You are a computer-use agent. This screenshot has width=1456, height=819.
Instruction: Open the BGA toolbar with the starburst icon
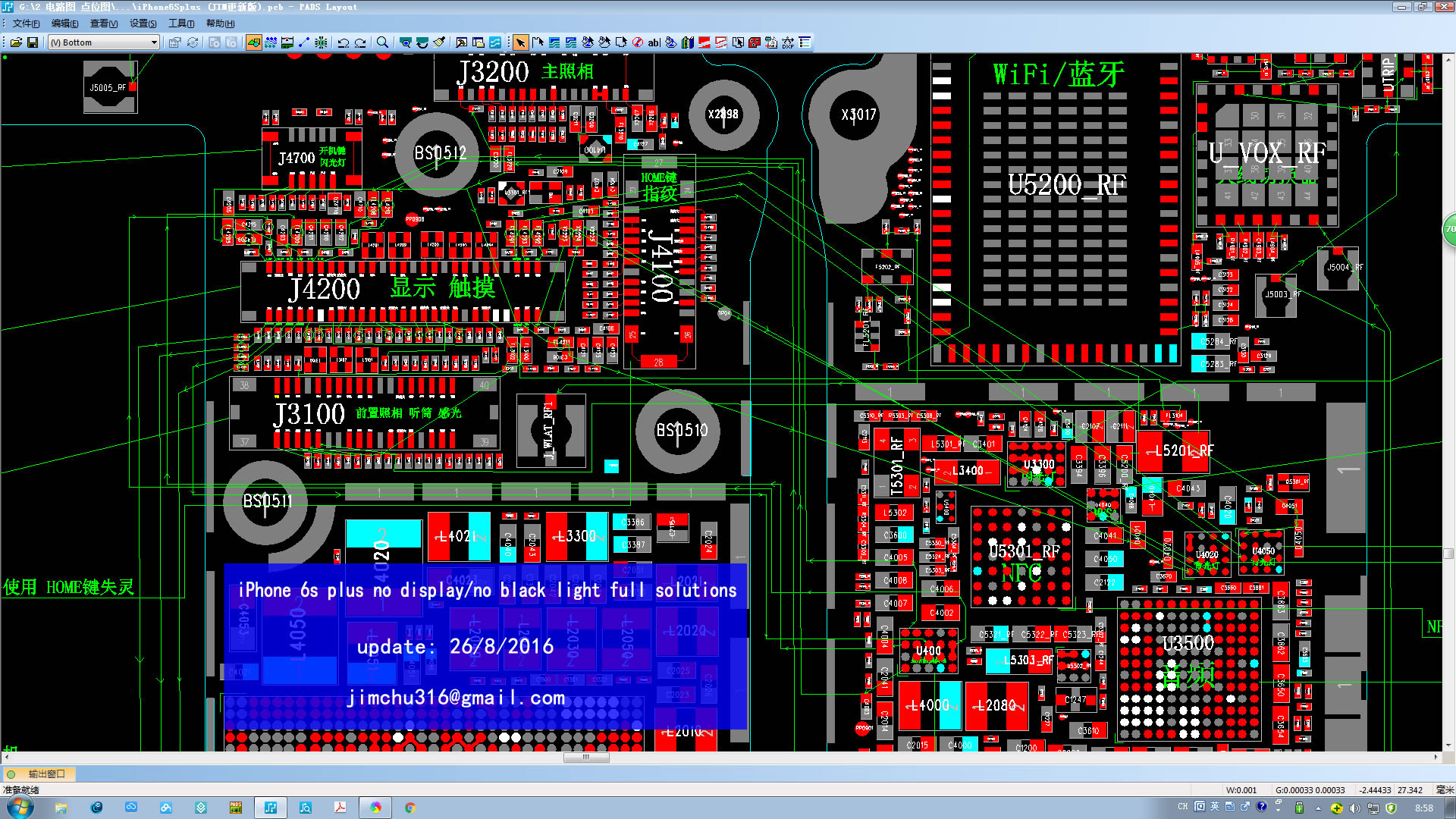(321, 42)
